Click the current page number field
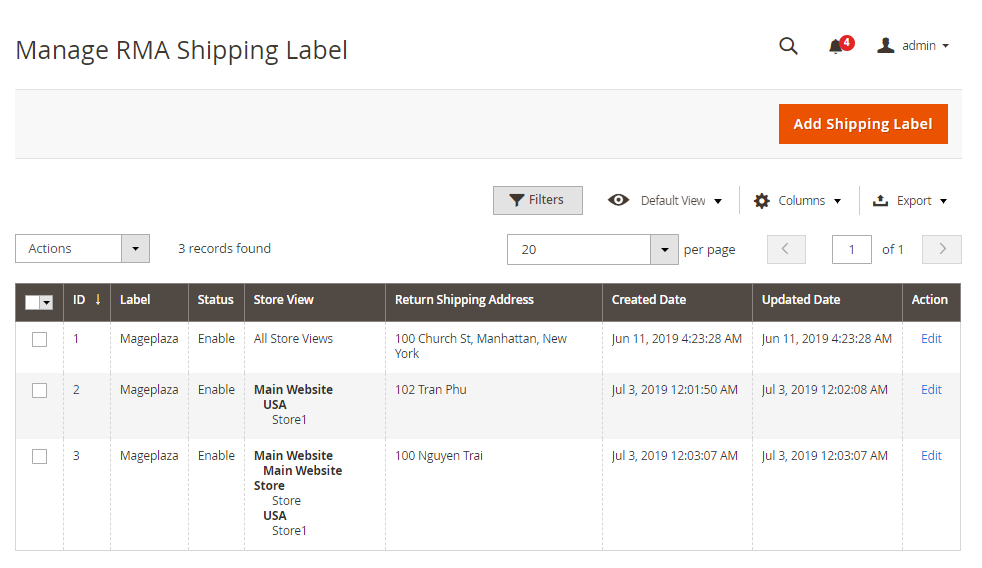 pos(851,250)
